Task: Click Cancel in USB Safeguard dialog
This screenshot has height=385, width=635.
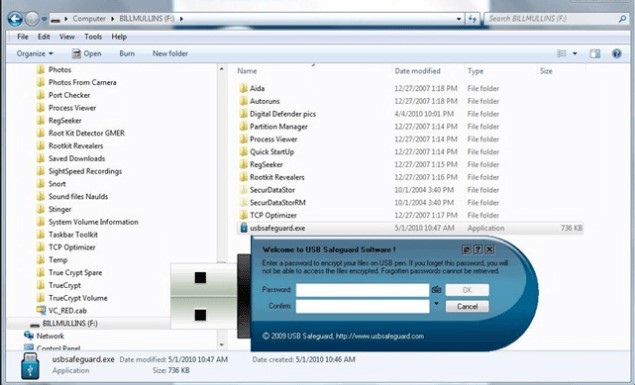Action: [x=467, y=306]
